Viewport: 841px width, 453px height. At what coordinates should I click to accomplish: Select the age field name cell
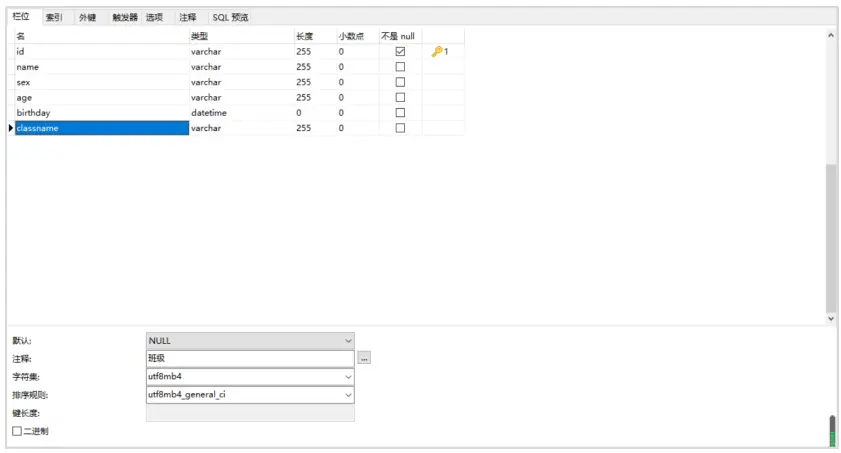101,97
